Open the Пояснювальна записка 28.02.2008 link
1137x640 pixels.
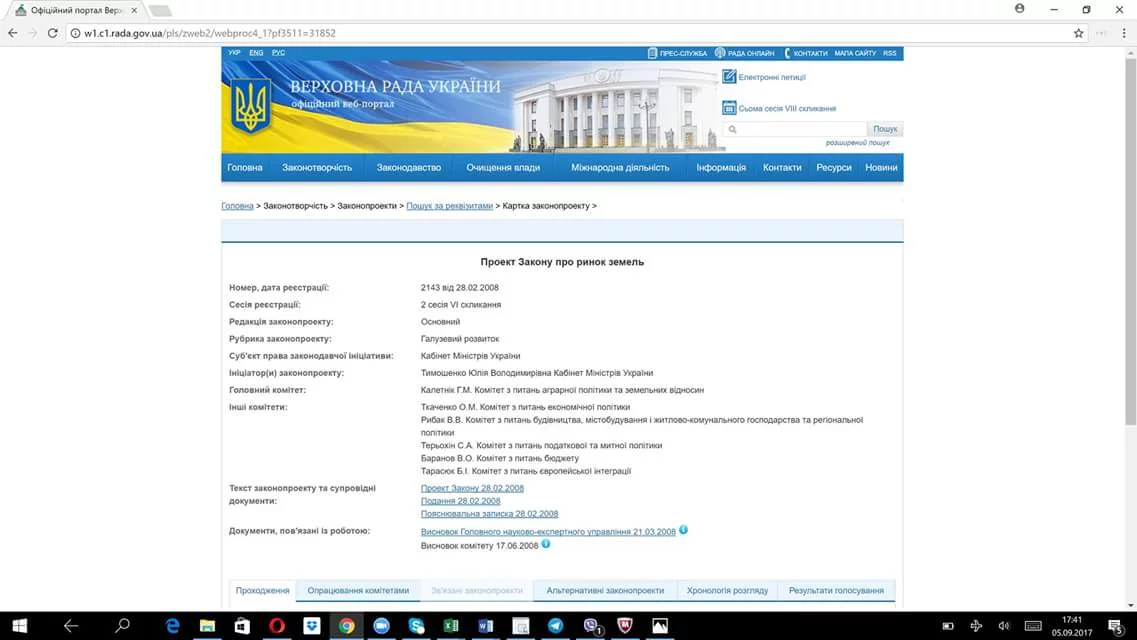489,514
